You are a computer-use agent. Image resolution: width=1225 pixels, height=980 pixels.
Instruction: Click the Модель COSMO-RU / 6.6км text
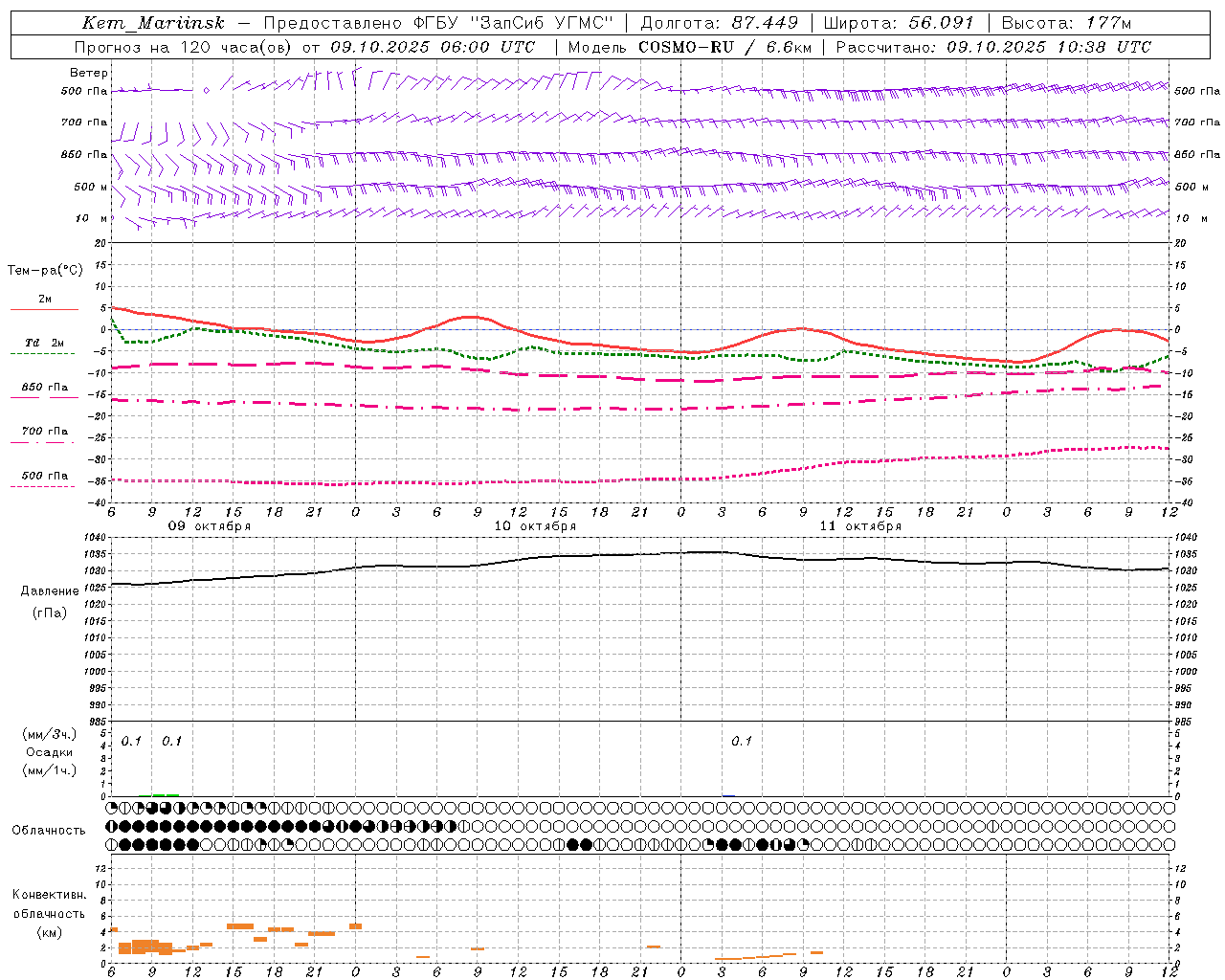[x=690, y=47]
